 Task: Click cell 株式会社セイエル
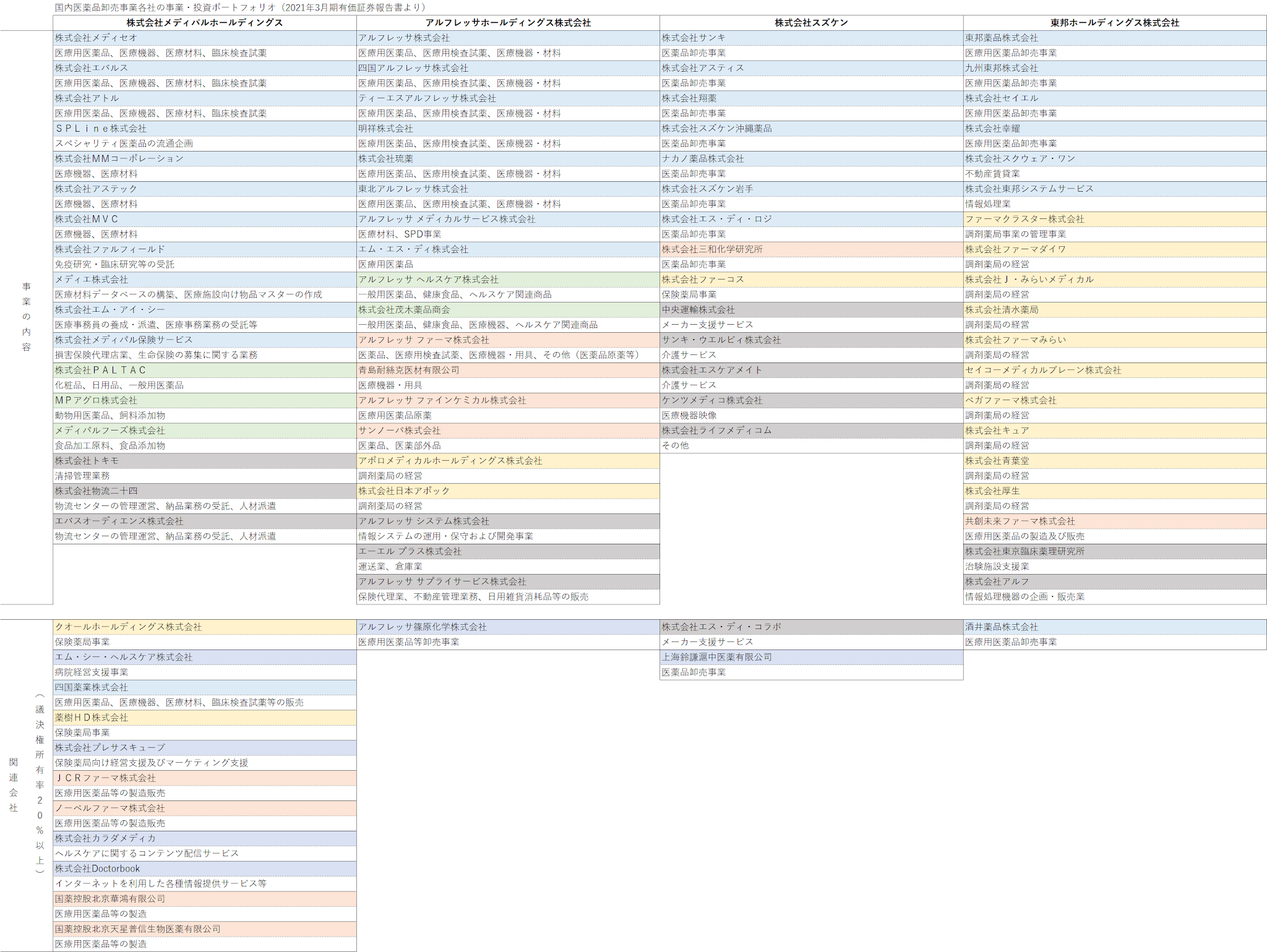(1115, 98)
